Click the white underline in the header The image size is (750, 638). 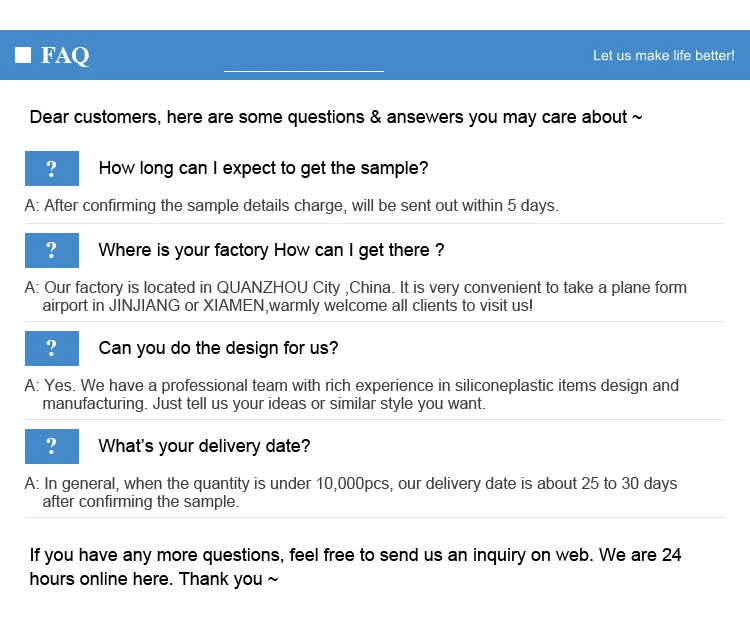pos(303,71)
